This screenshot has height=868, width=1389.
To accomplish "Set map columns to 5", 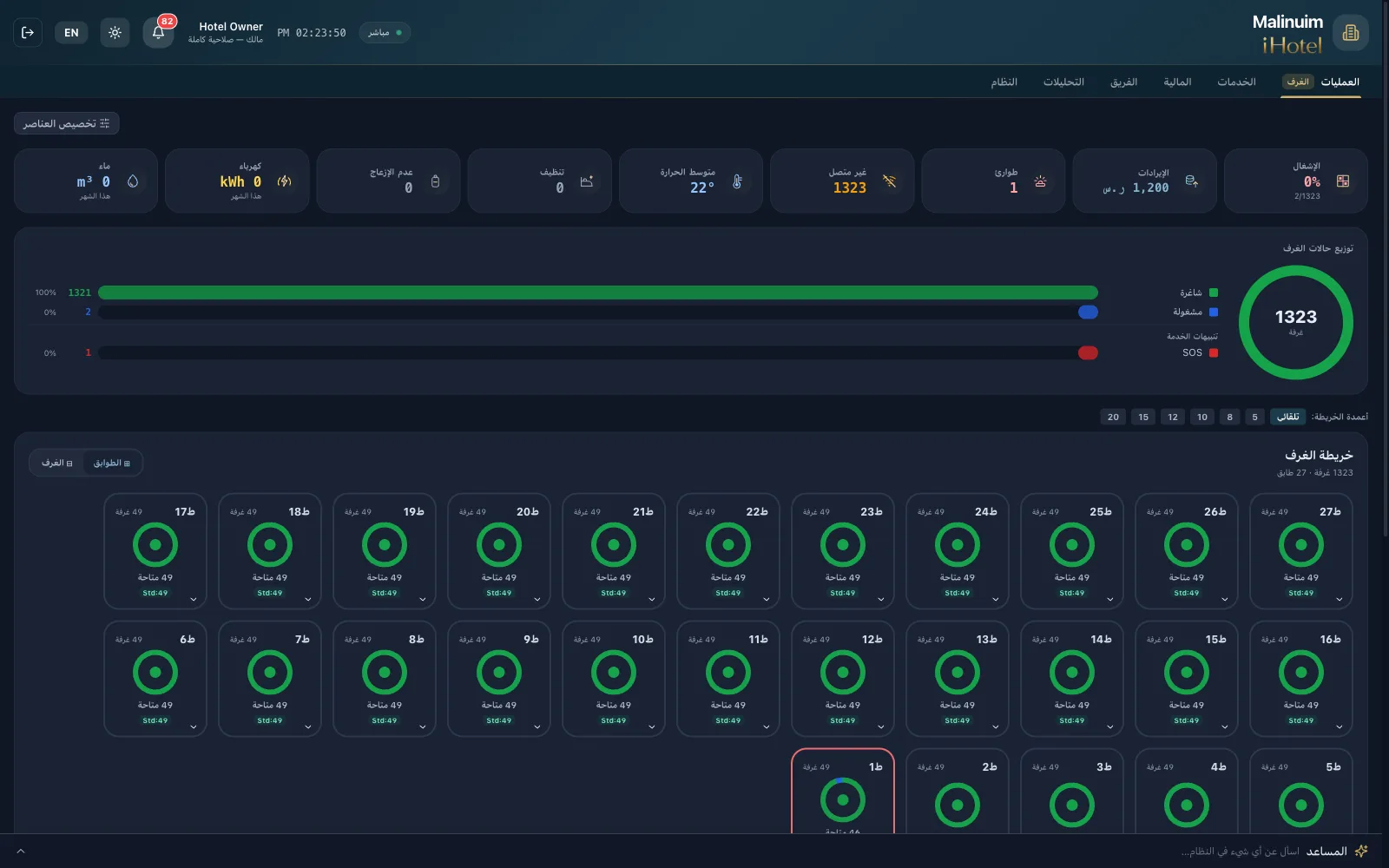I will pyautogui.click(x=1254, y=417).
